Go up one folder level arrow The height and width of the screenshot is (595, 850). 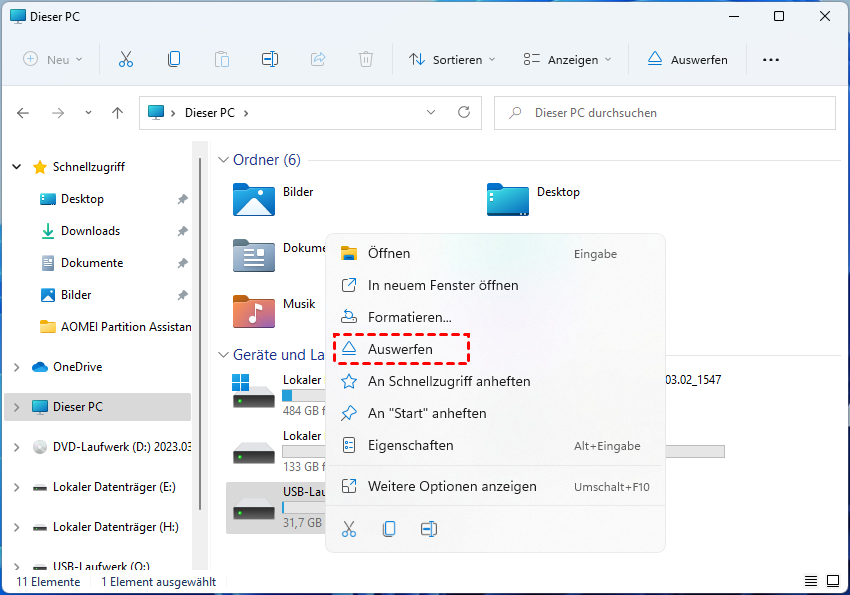[x=117, y=113]
